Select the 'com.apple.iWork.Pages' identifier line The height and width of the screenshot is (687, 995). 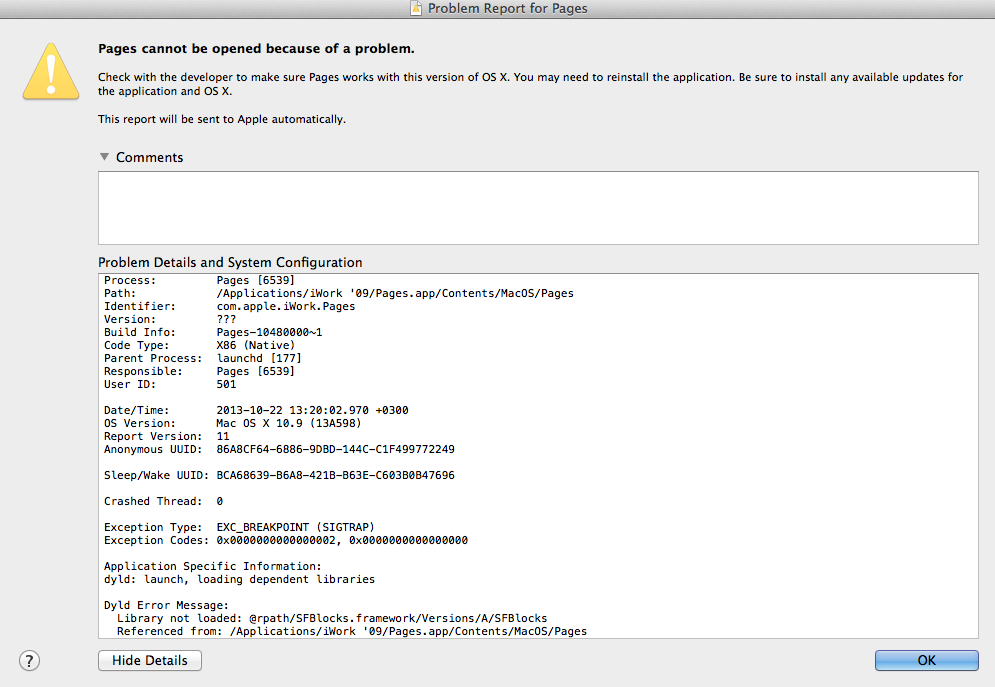tap(230, 306)
